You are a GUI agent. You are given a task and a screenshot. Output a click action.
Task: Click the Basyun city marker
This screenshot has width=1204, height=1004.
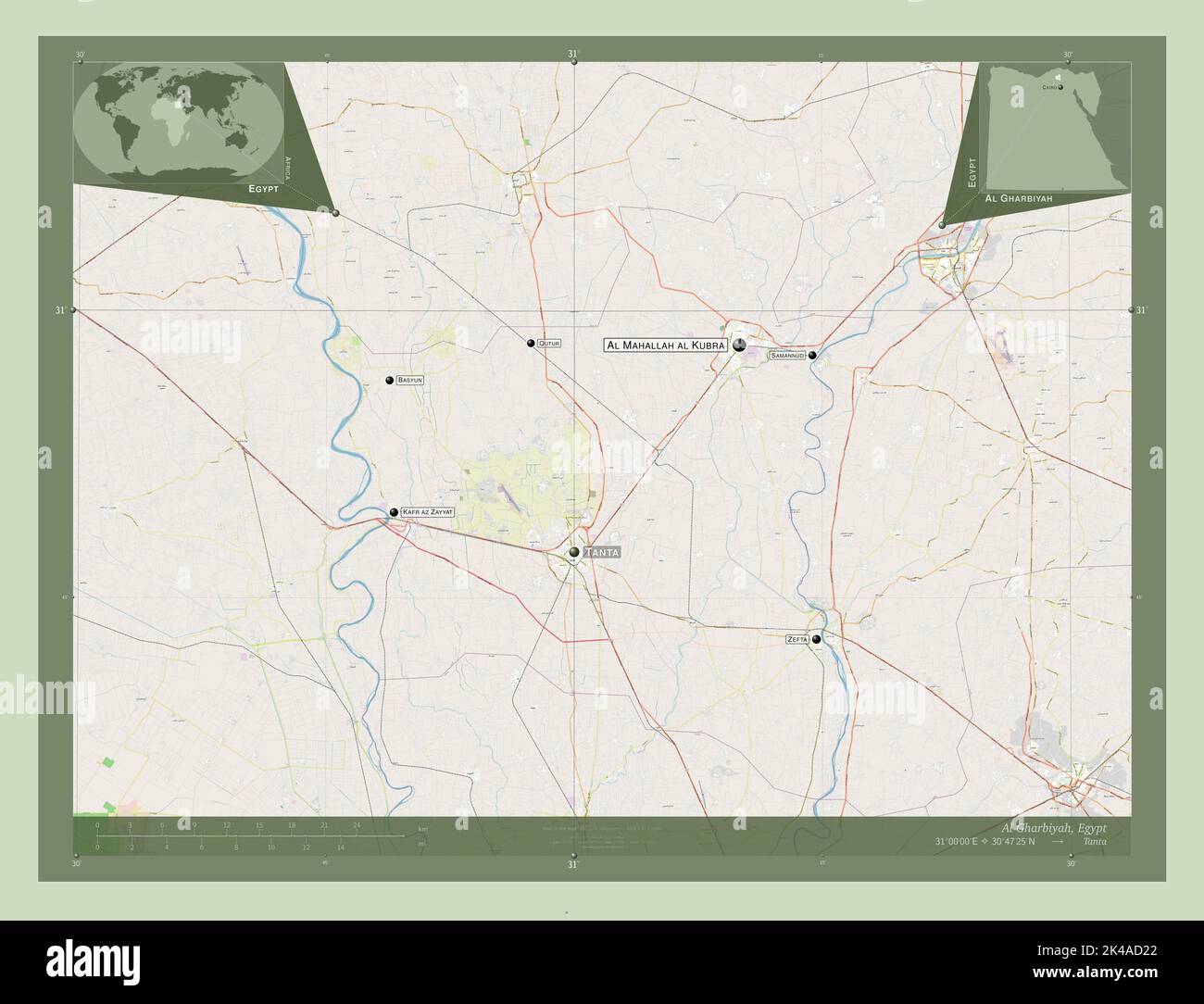pos(389,380)
